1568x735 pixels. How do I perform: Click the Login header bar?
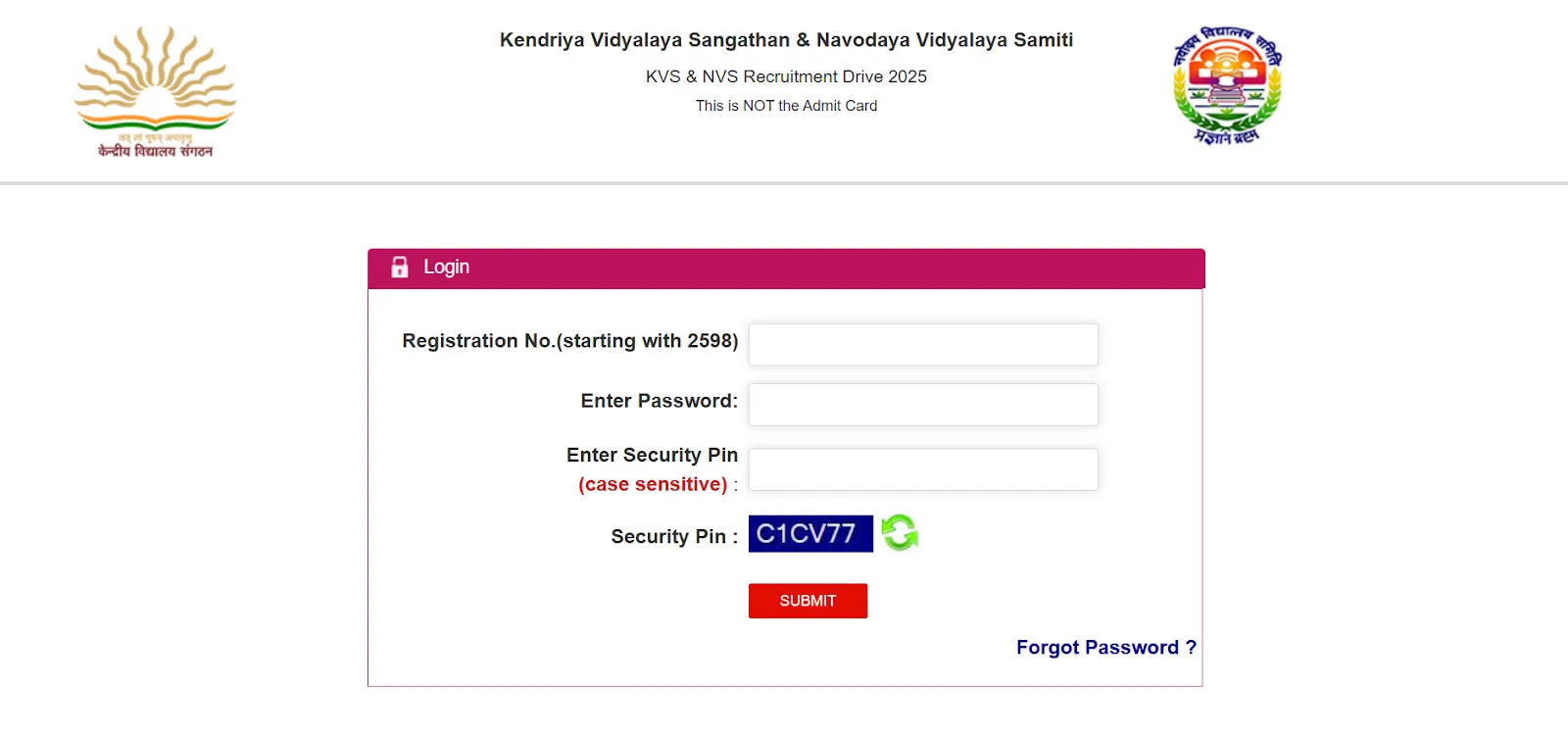pos(784,268)
